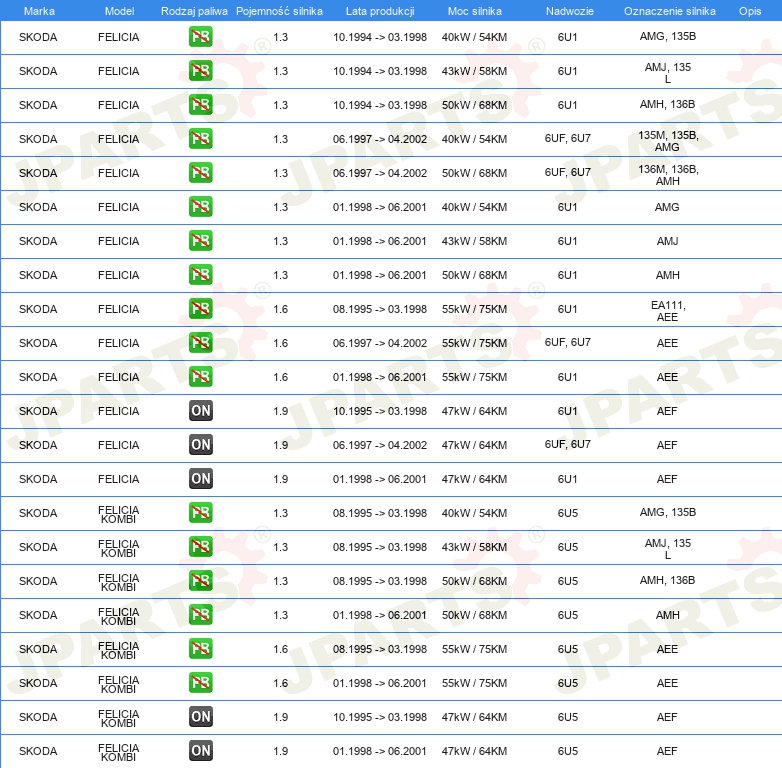The image size is (782, 768).
Task: Click '01.1998 -> 06.2001' in Kombi AEE row
Action: 380,683
